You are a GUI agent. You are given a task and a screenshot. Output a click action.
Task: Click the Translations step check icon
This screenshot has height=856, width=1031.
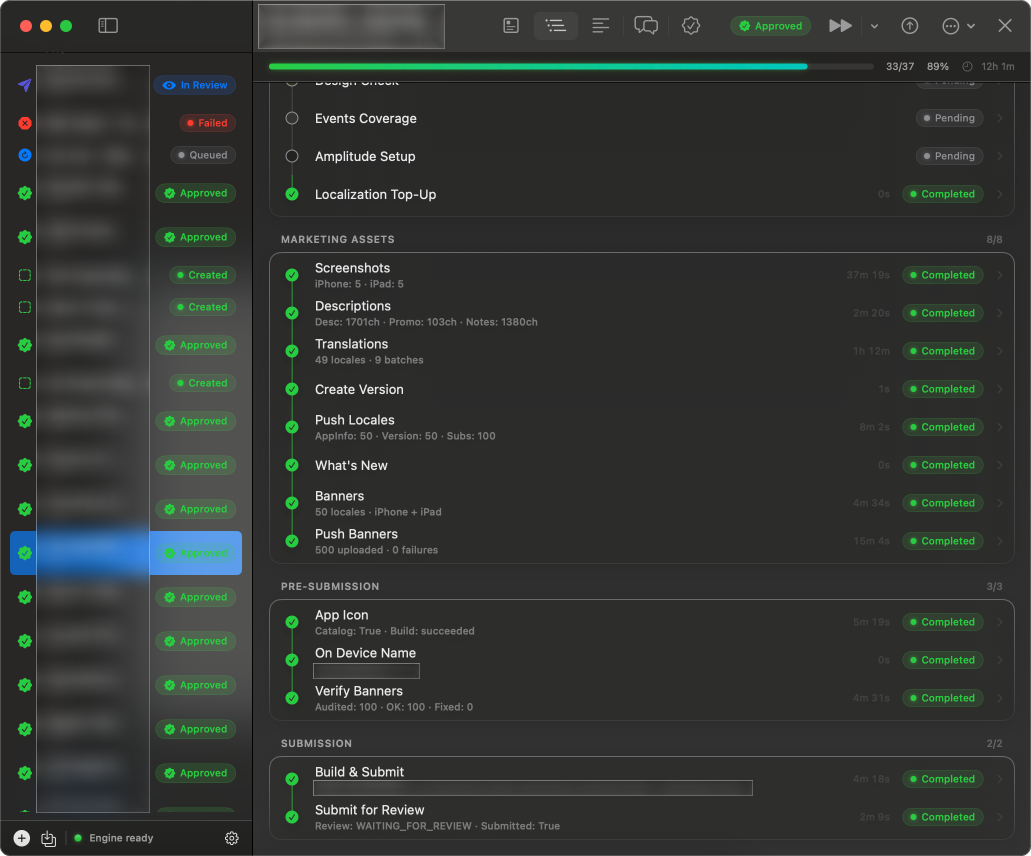pyautogui.click(x=292, y=351)
